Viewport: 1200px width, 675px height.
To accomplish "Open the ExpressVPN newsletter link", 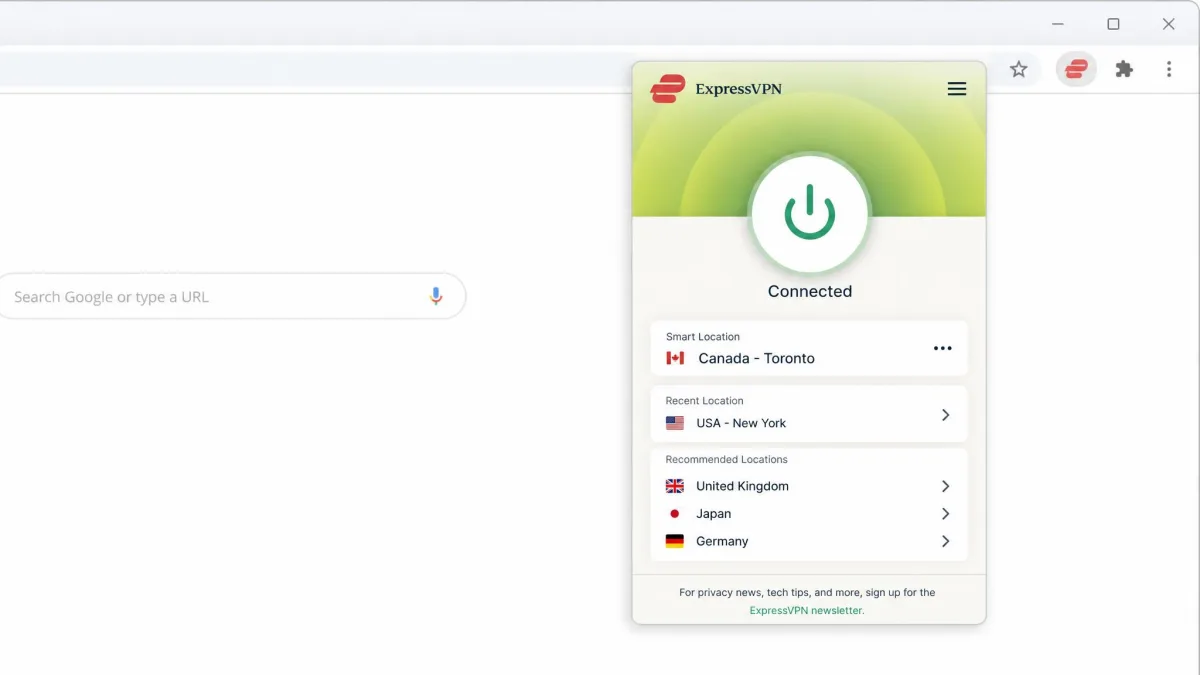I will click(807, 610).
